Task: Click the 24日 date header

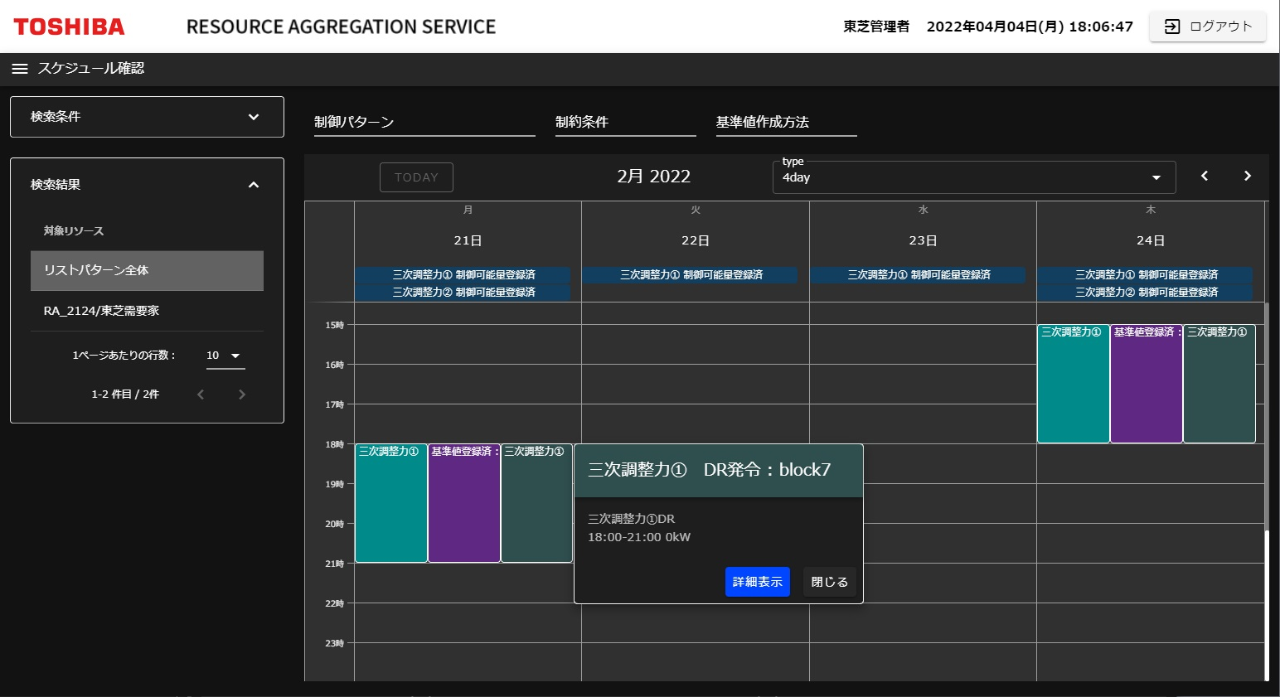Action: click(1151, 241)
